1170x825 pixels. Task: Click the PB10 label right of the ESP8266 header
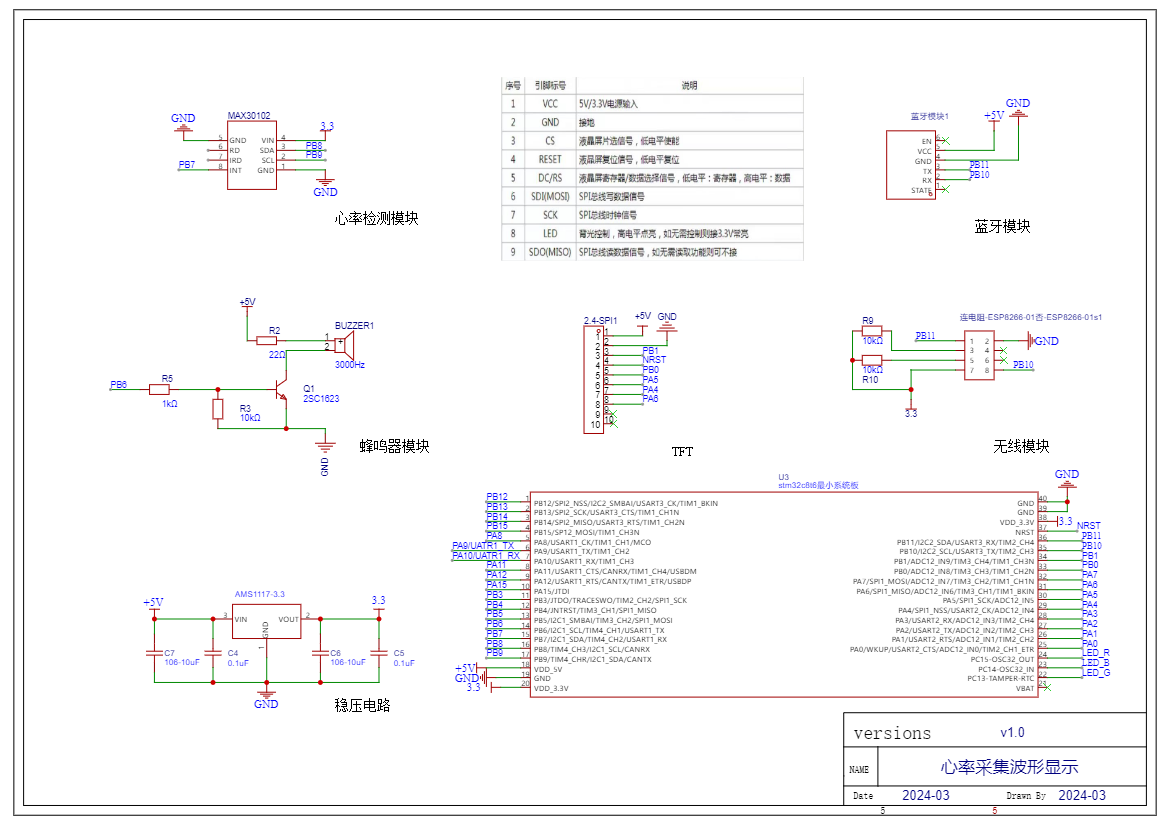click(1023, 365)
